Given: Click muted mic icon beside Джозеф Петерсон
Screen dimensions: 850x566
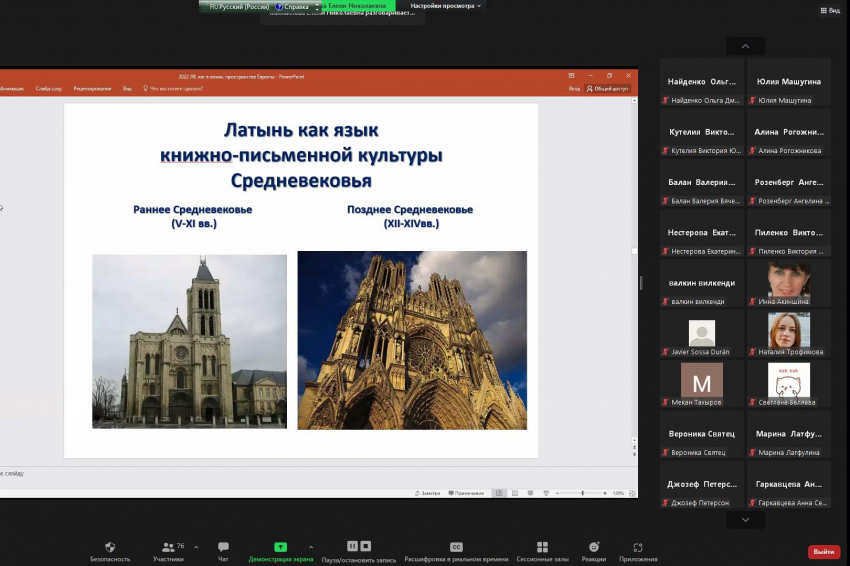Looking at the screenshot, I should pyautogui.click(x=665, y=503).
